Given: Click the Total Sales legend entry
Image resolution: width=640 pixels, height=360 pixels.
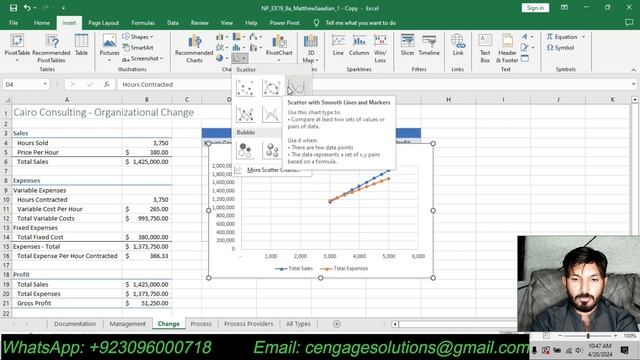Looking at the screenshot, I should [294, 269].
